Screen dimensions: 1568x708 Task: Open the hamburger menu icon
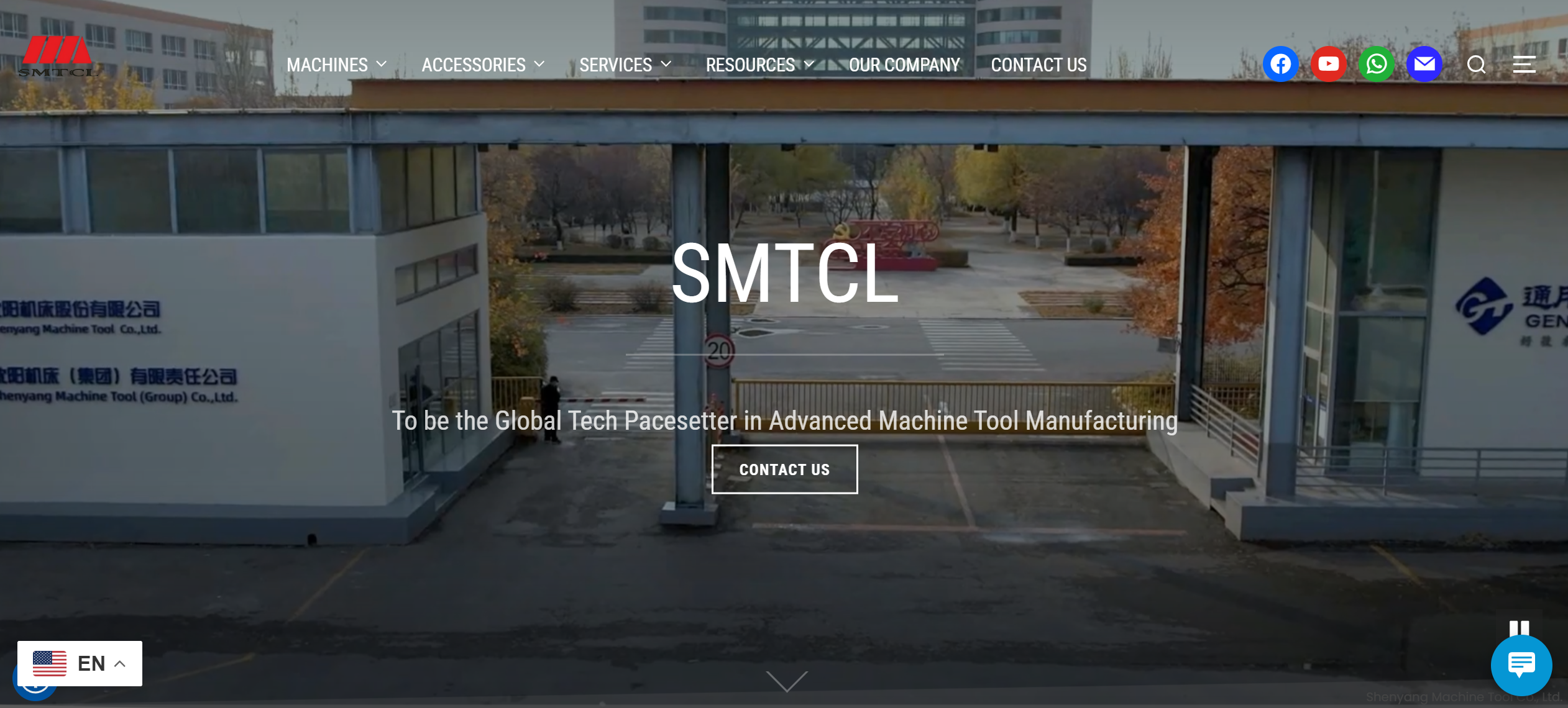coord(1524,65)
